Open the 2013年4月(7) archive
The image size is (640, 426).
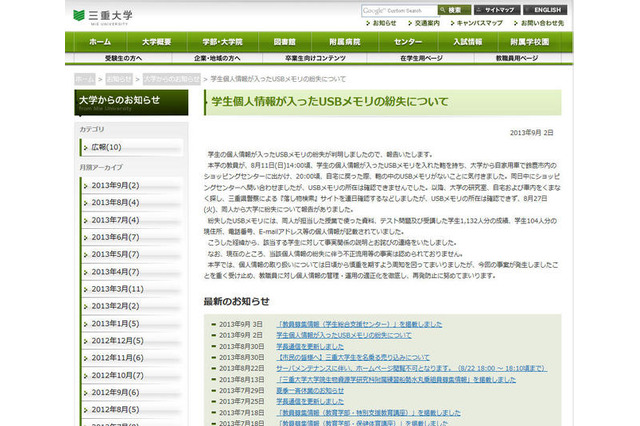(131, 272)
